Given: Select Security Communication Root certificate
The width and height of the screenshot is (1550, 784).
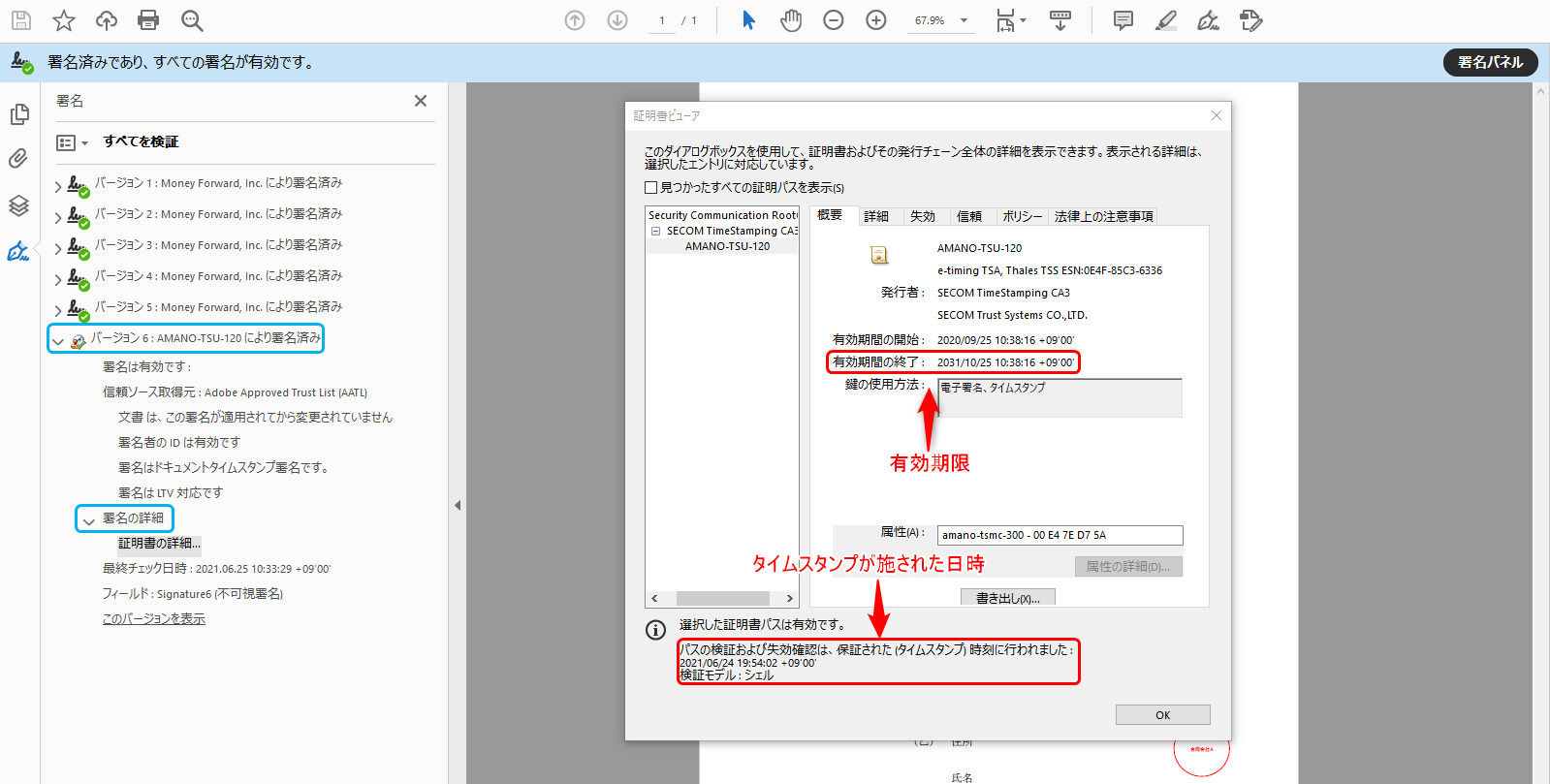Looking at the screenshot, I should click(722, 215).
